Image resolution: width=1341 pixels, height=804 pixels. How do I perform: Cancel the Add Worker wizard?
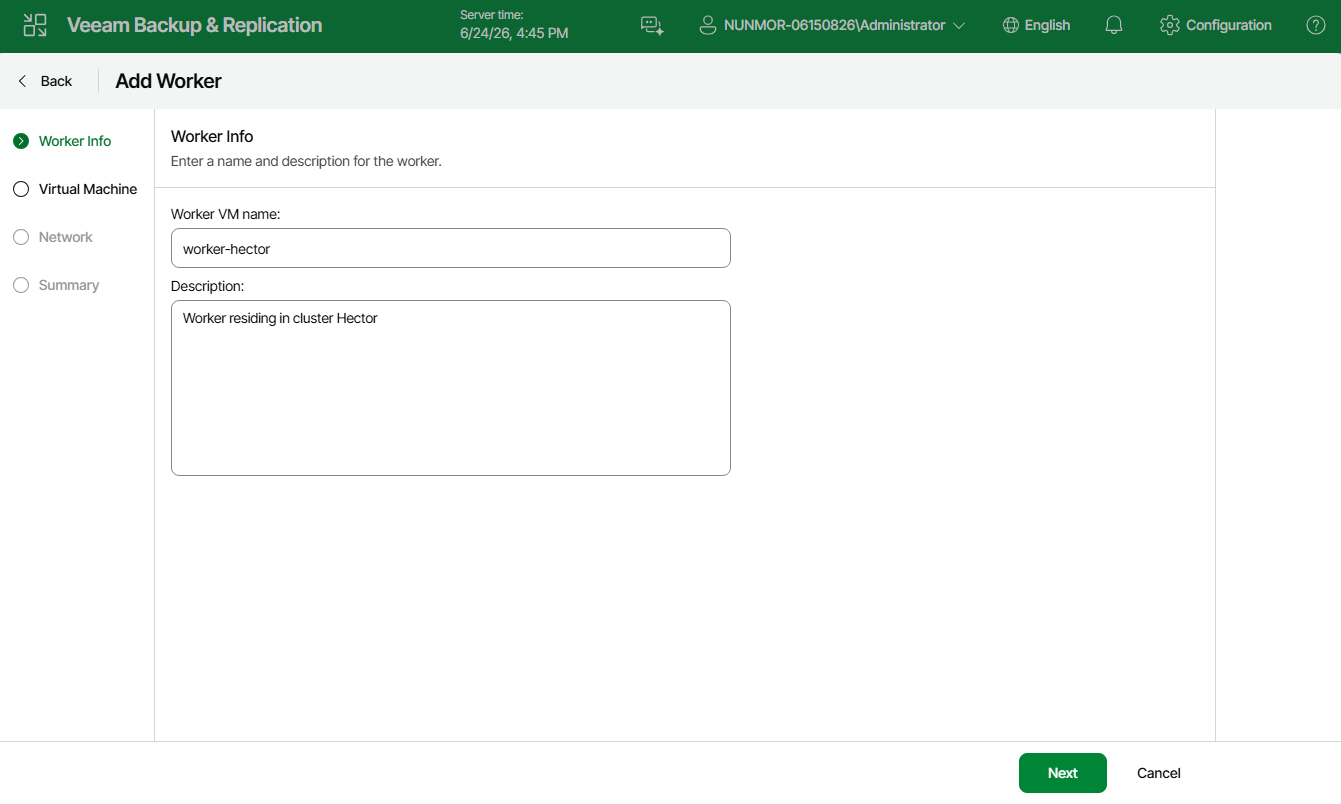pyautogui.click(x=1159, y=773)
